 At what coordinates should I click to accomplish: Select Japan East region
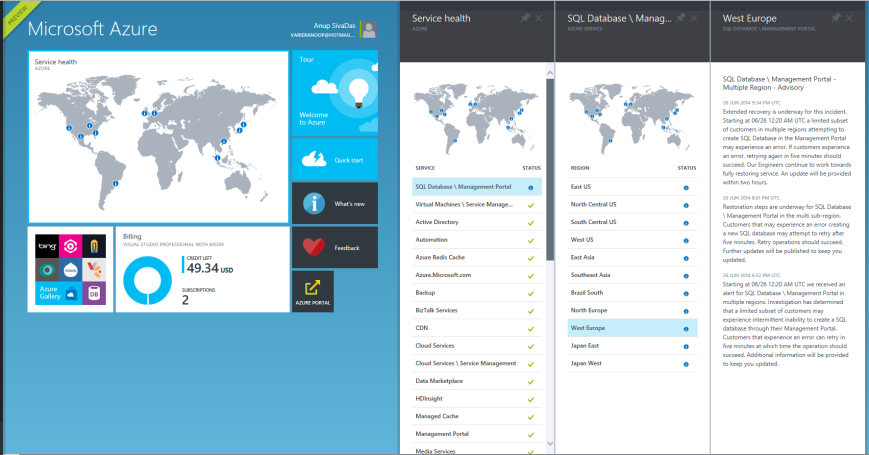(632, 346)
